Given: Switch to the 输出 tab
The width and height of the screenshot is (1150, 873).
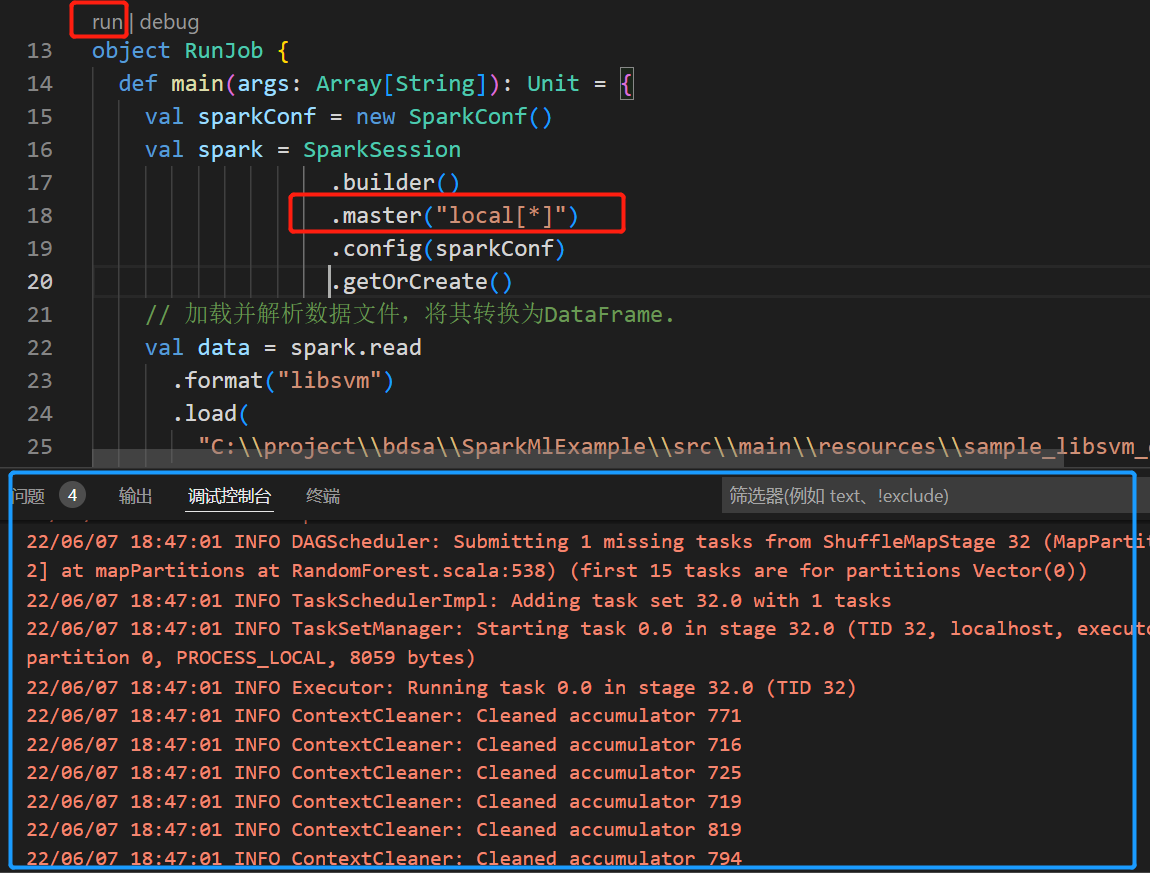Looking at the screenshot, I should click(135, 495).
